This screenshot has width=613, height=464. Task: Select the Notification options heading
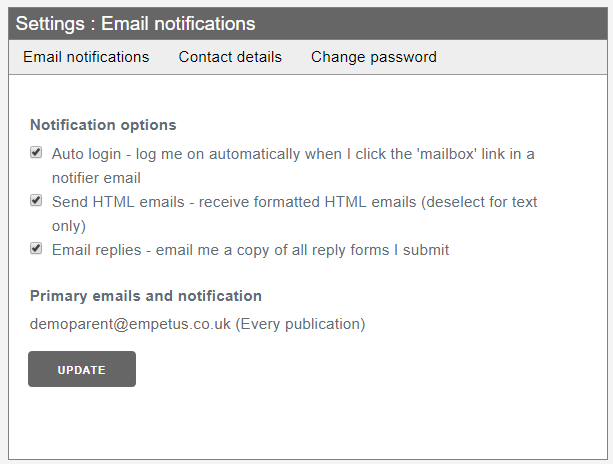[103, 125]
